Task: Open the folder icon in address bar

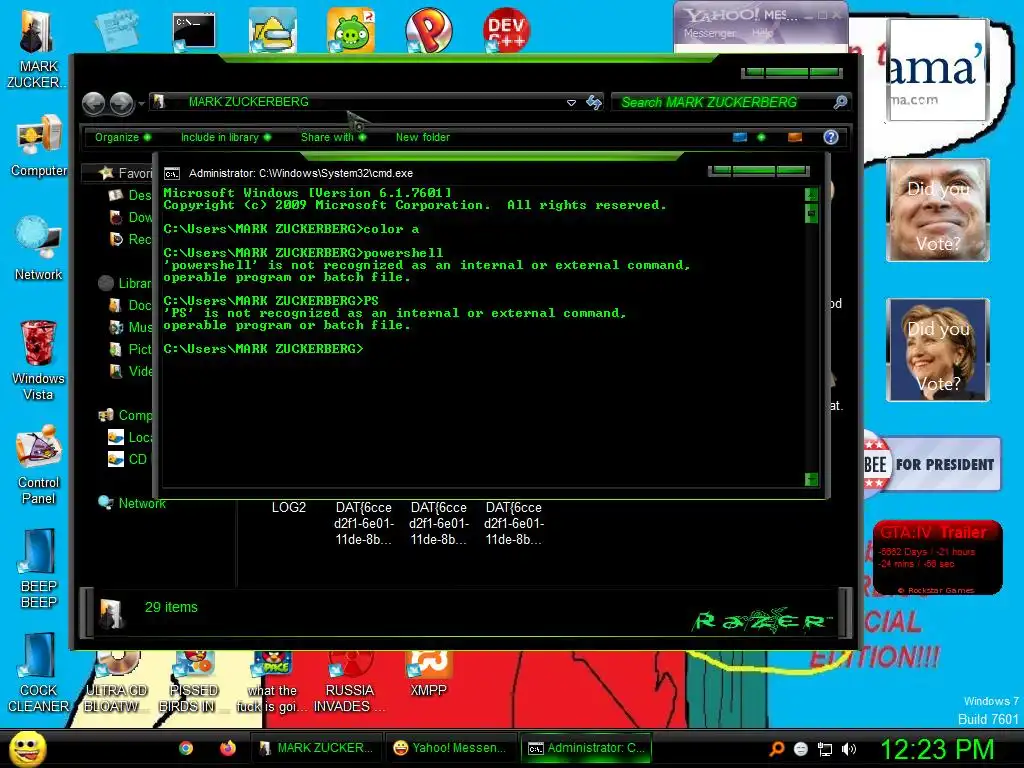Action: click(159, 102)
